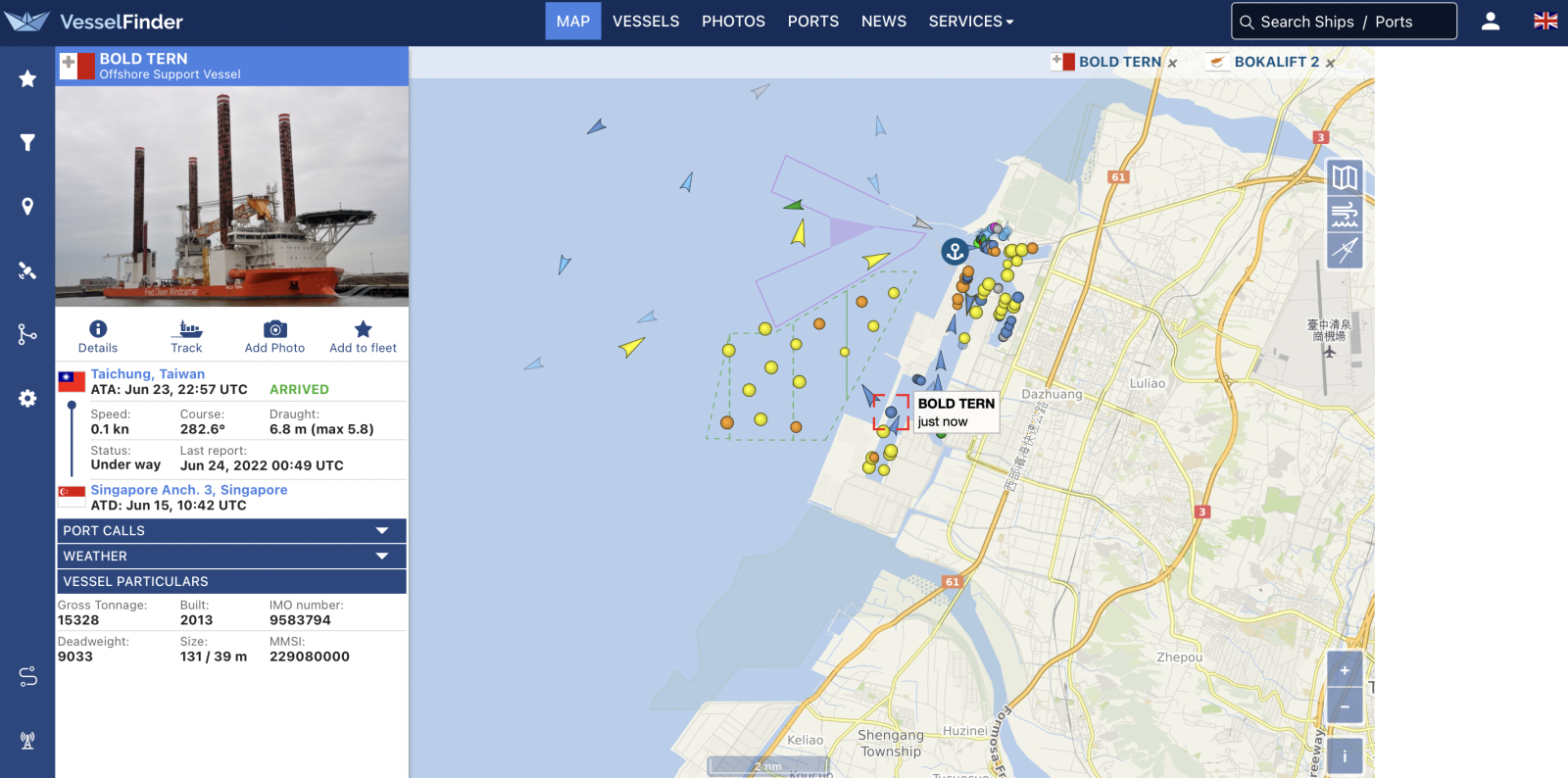The height and width of the screenshot is (778, 1568).
Task: Click the Singapore flag icon
Action: [x=72, y=496]
